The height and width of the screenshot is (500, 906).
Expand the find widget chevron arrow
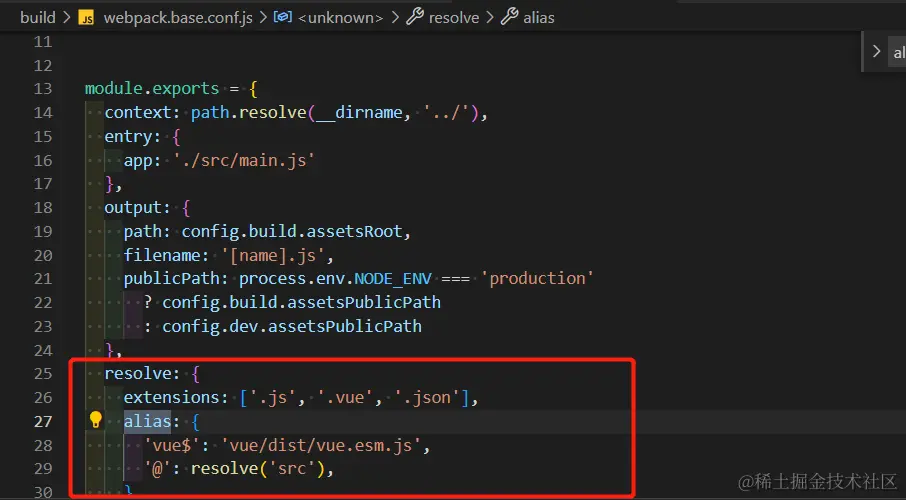coord(877,51)
